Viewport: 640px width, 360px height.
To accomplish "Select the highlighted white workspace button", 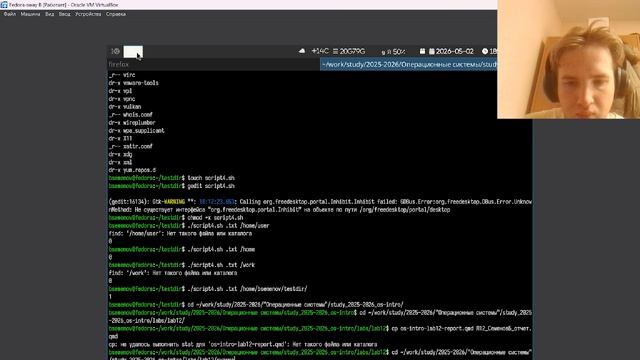I will pos(133,51).
